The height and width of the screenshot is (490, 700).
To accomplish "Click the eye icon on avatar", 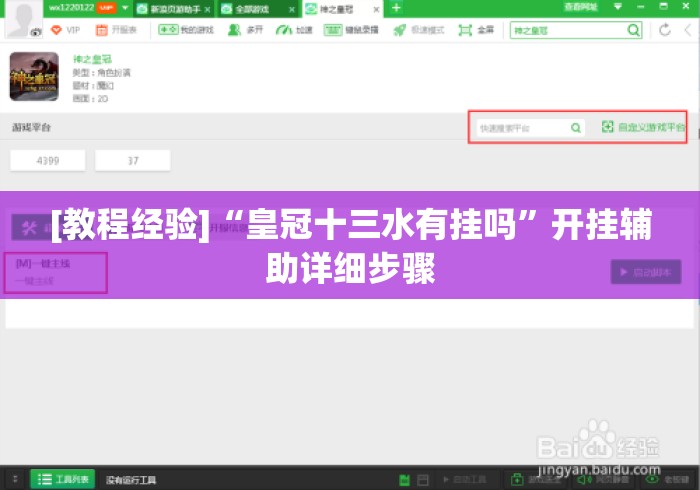I will [x=36, y=32].
